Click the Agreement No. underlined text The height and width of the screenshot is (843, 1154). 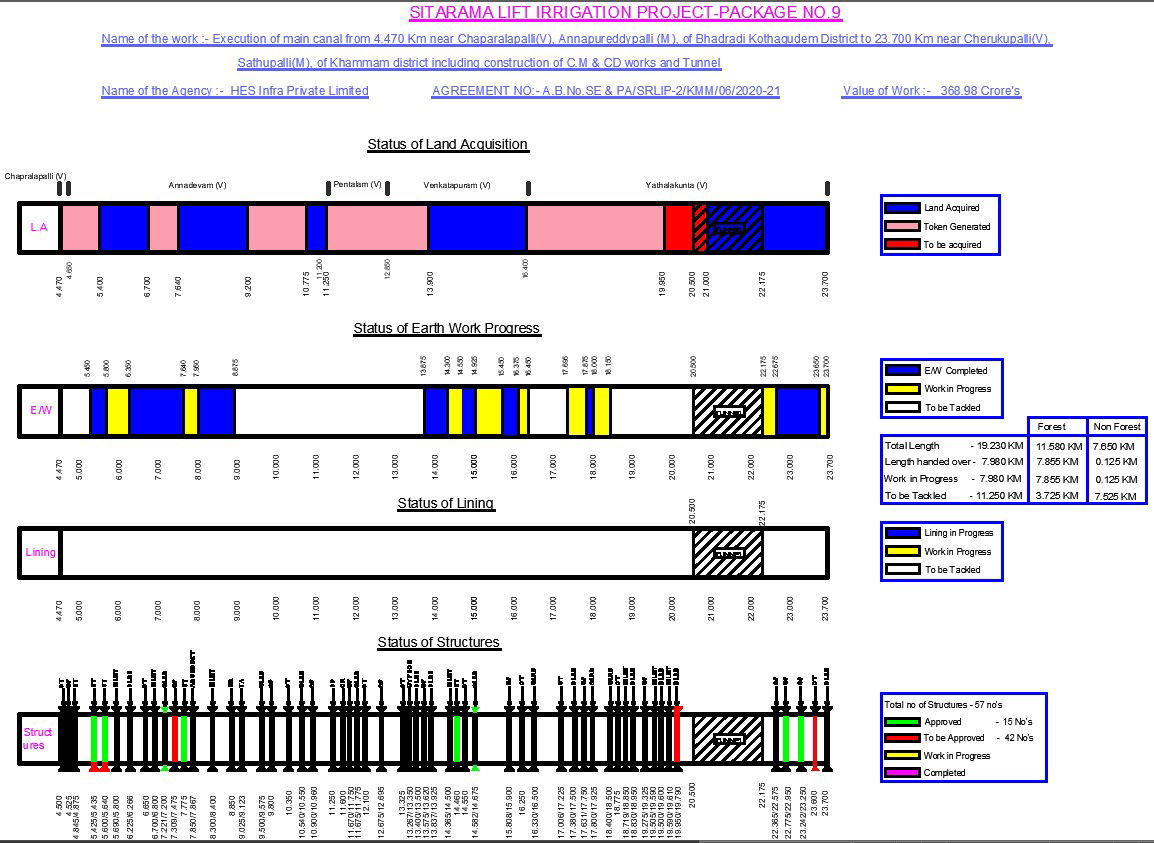(606, 91)
